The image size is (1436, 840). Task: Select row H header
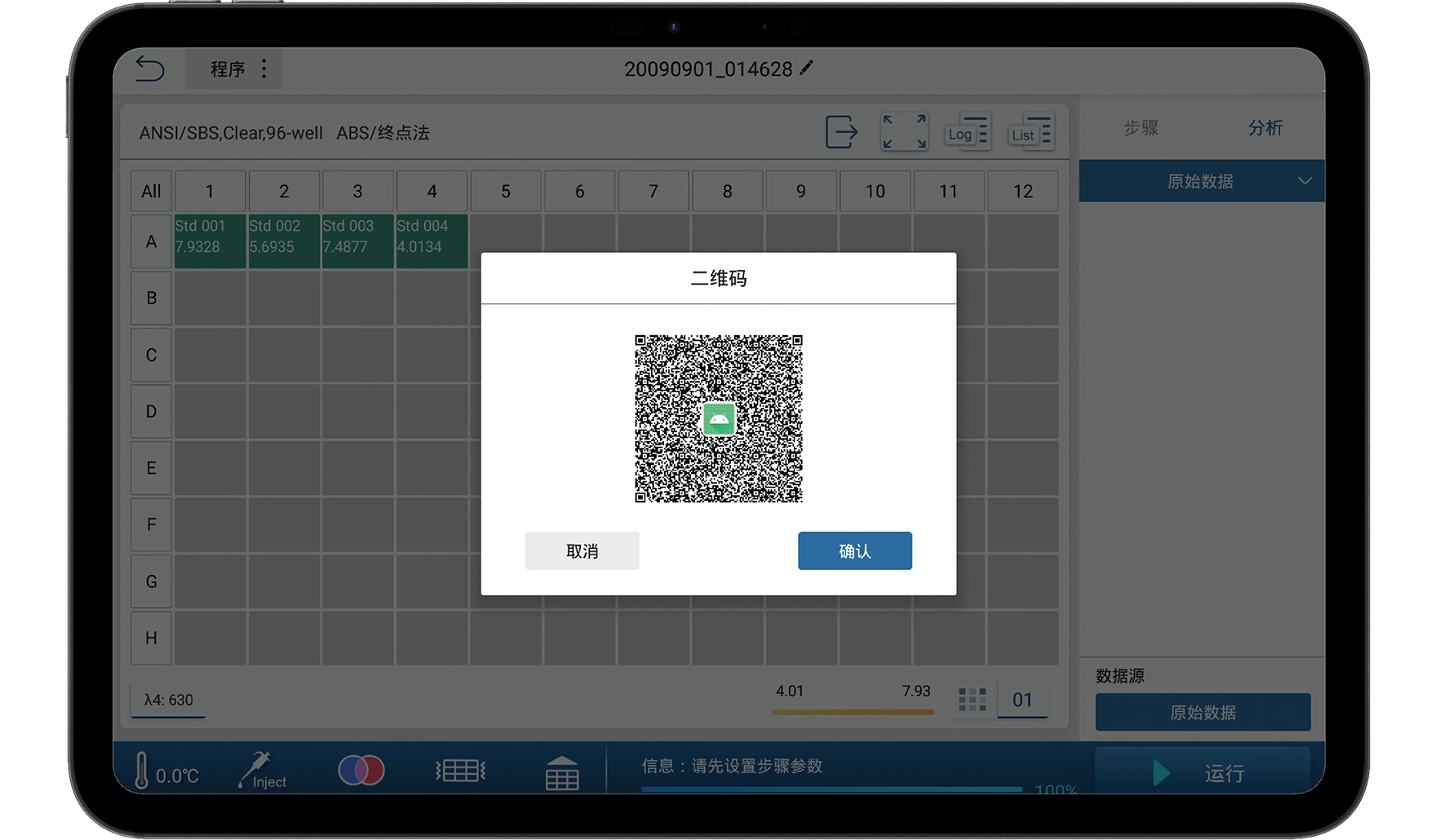tap(151, 638)
